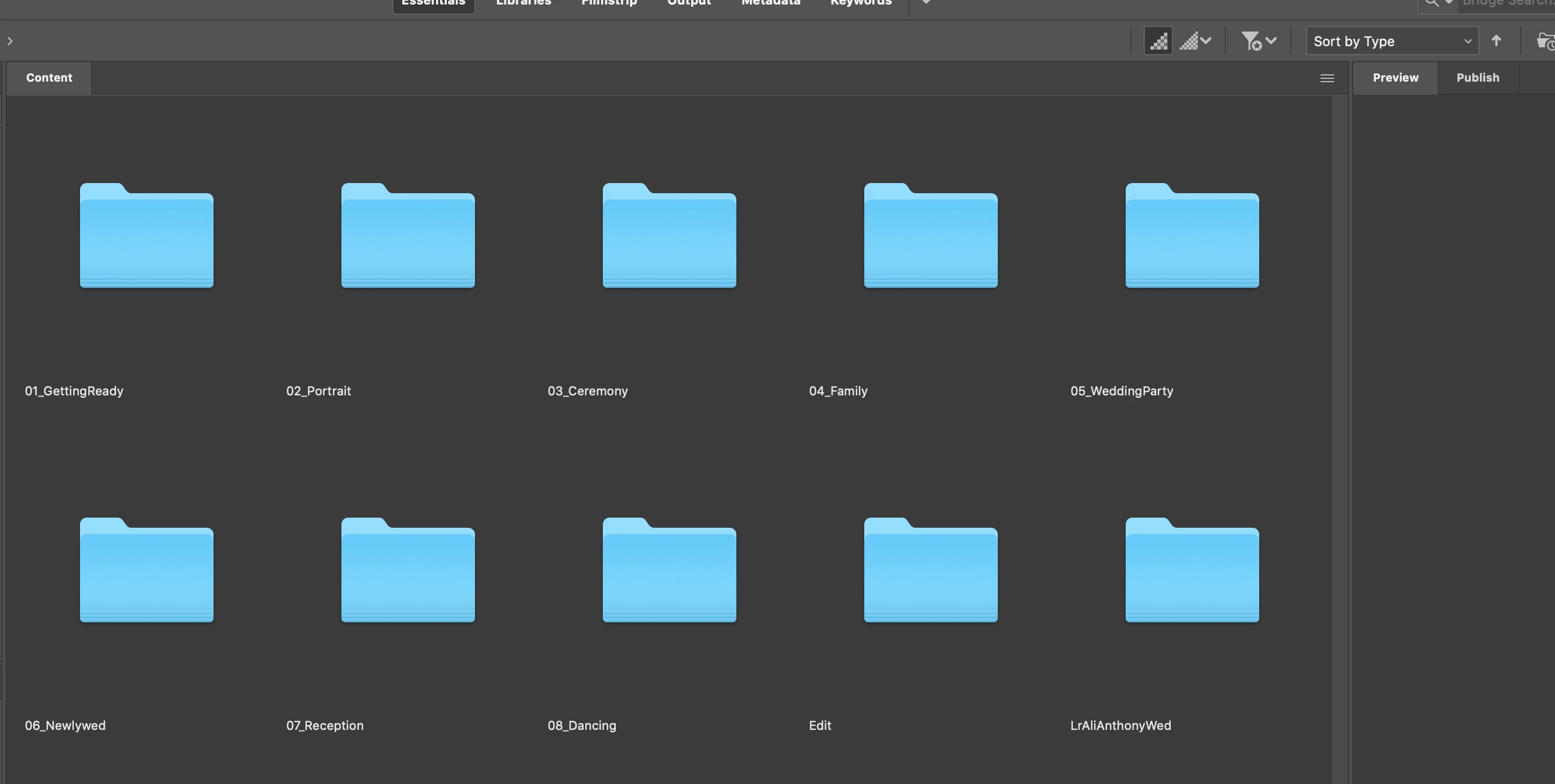Select the 03_Ceremony folder icon
This screenshot has height=784, width=1555.
(x=669, y=235)
